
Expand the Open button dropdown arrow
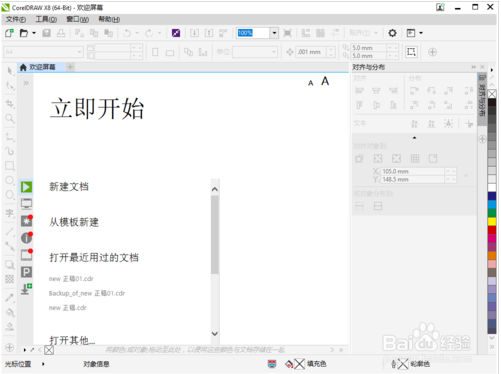click(x=34, y=33)
